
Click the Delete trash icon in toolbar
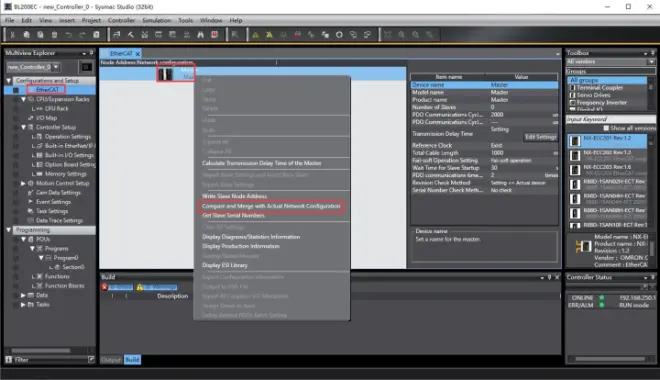click(54, 35)
